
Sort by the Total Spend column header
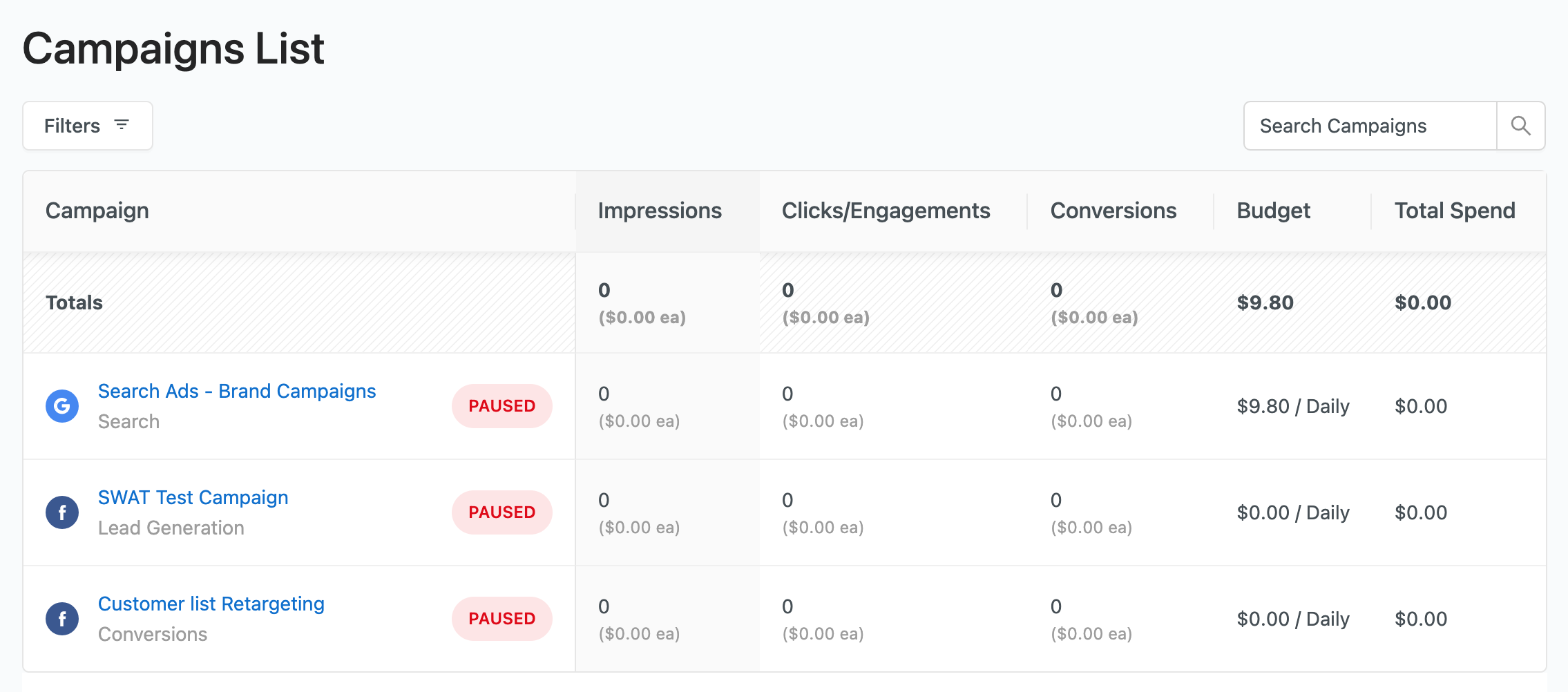click(x=1454, y=211)
